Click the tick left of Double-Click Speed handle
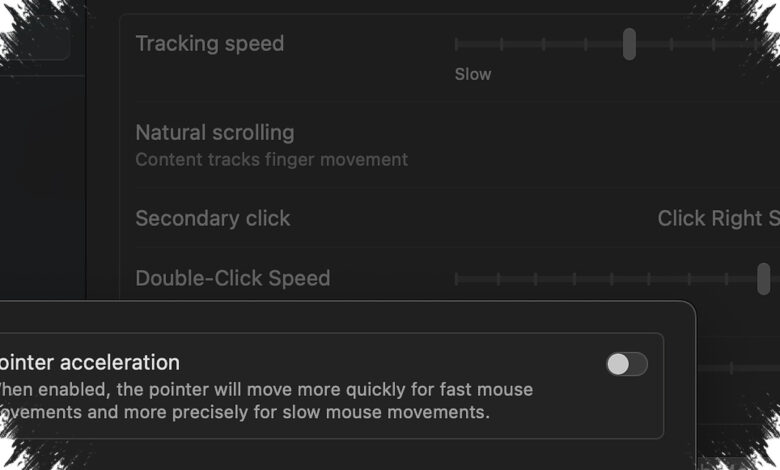780x470 pixels. point(727,279)
